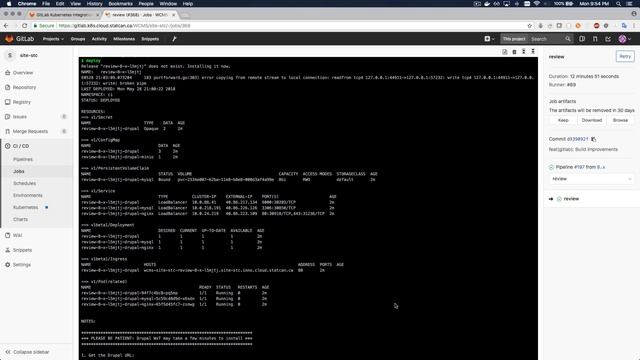The height and width of the screenshot is (360, 640).
Task: Open the Apple menu
Action: tap(9, 4)
